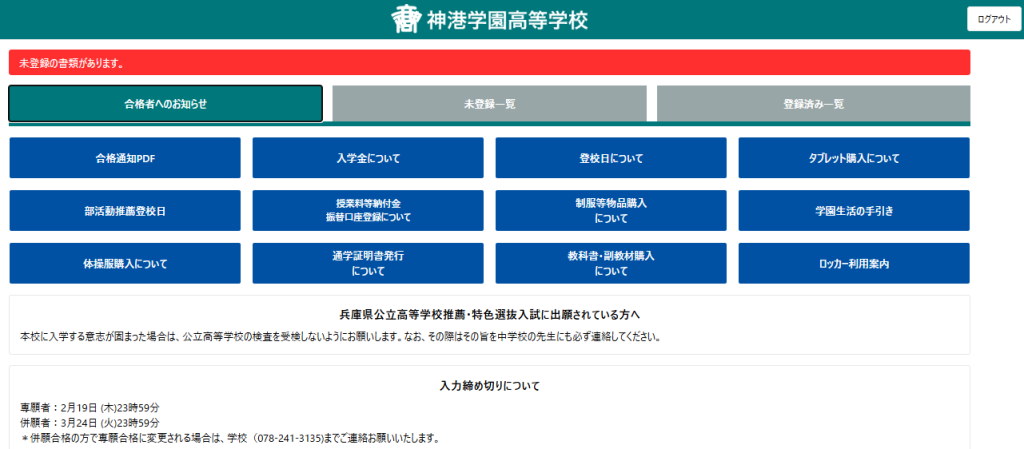Open 教科書・副教材購入について button
1024x449 pixels.
pyautogui.click(x=611, y=264)
